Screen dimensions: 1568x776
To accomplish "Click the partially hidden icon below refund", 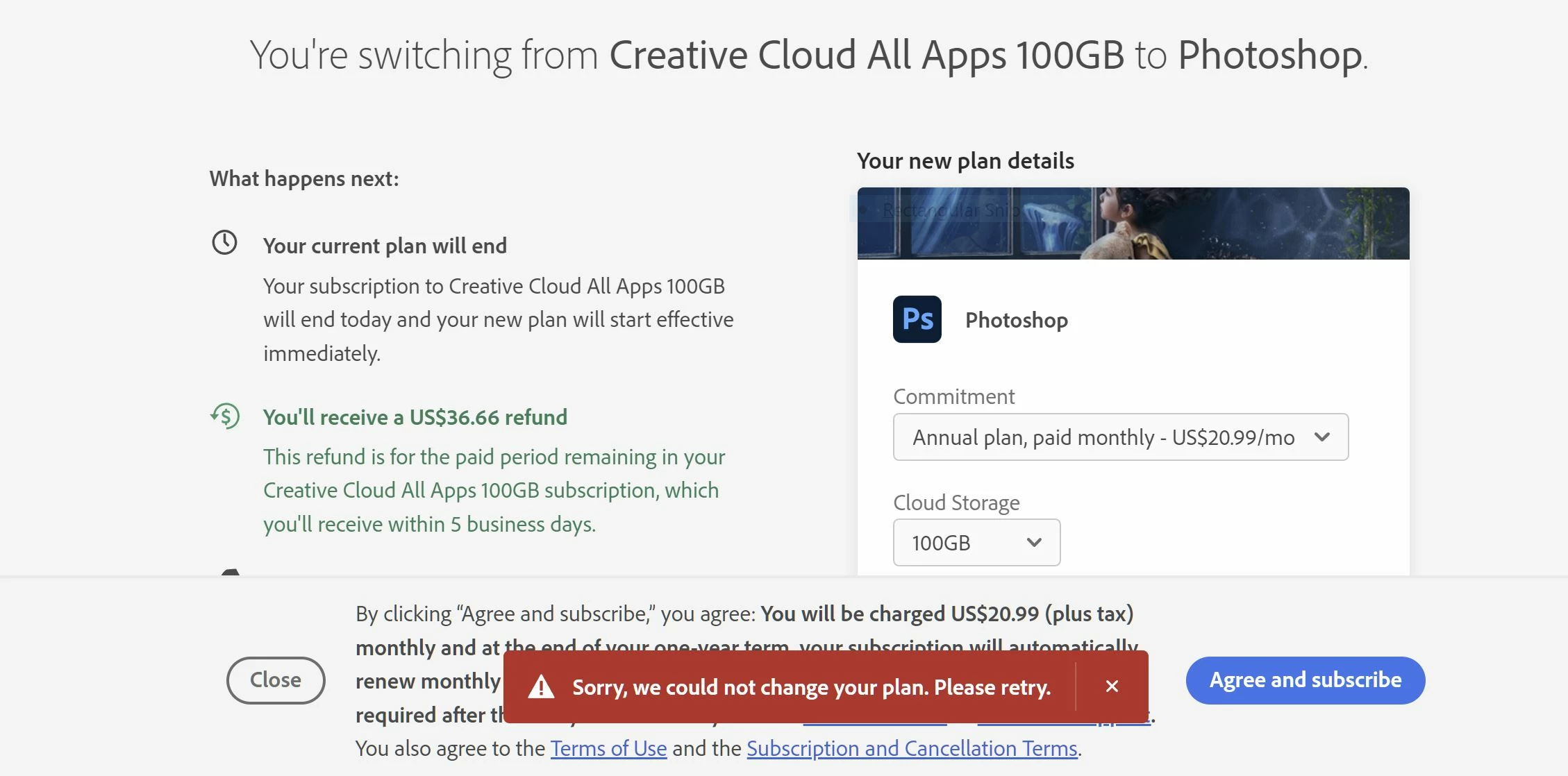I will pyautogui.click(x=230, y=572).
